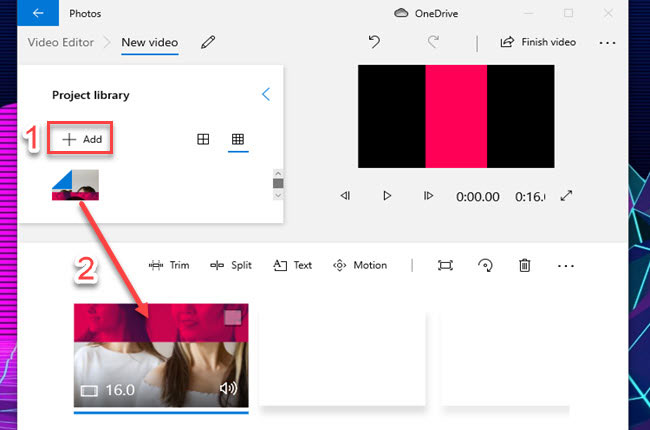This screenshot has width=650, height=430.
Task: Add Text to the clip
Action: [292, 265]
